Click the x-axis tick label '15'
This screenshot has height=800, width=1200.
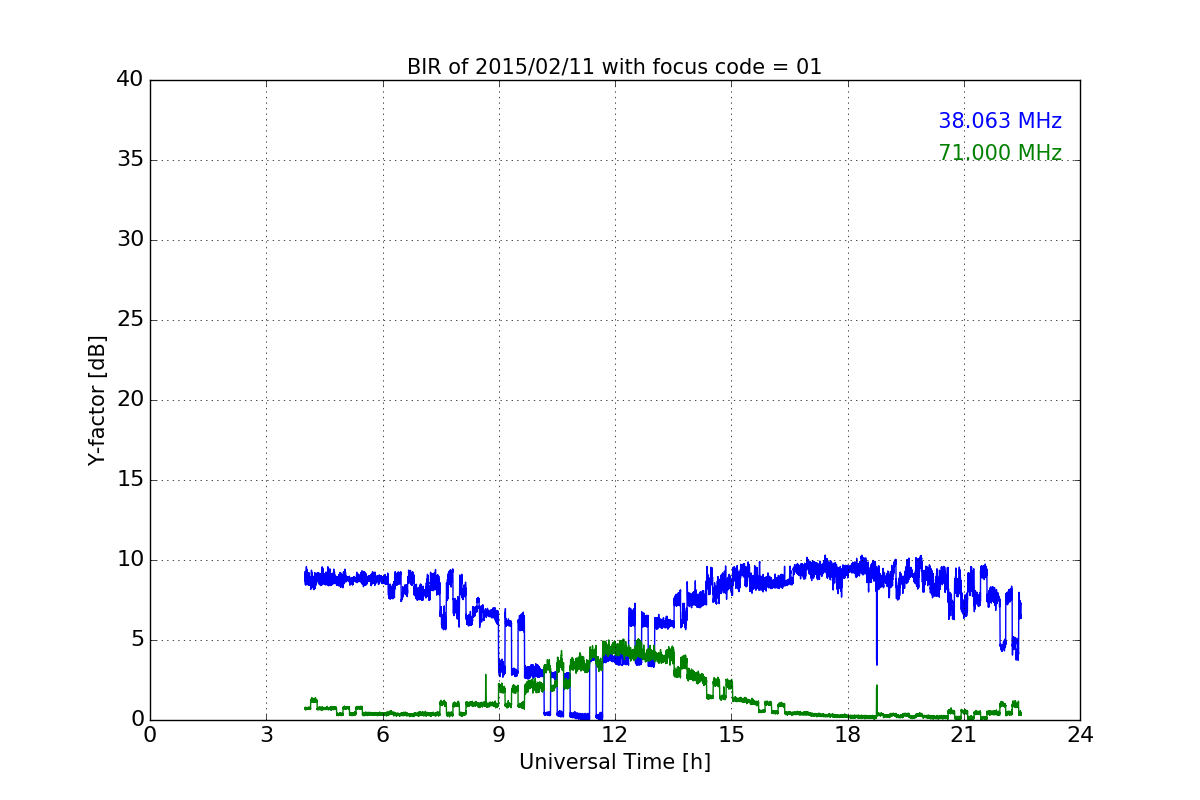pyautogui.click(x=731, y=734)
